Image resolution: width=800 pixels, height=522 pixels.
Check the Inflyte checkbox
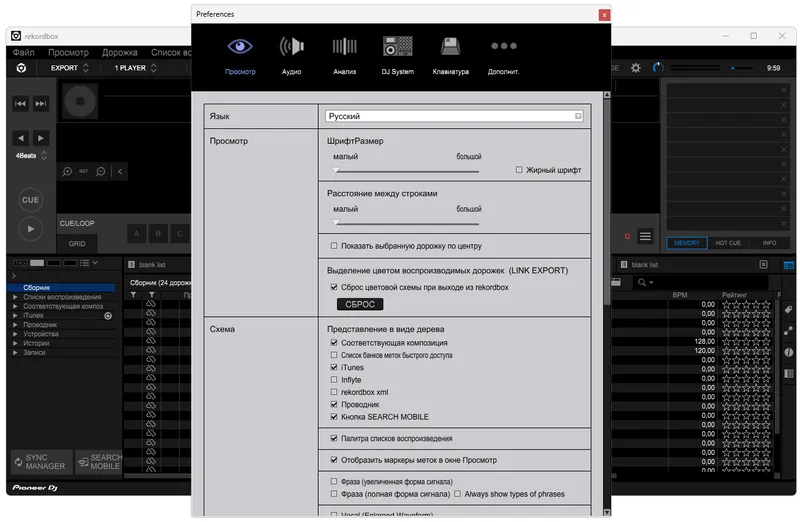coord(334,380)
